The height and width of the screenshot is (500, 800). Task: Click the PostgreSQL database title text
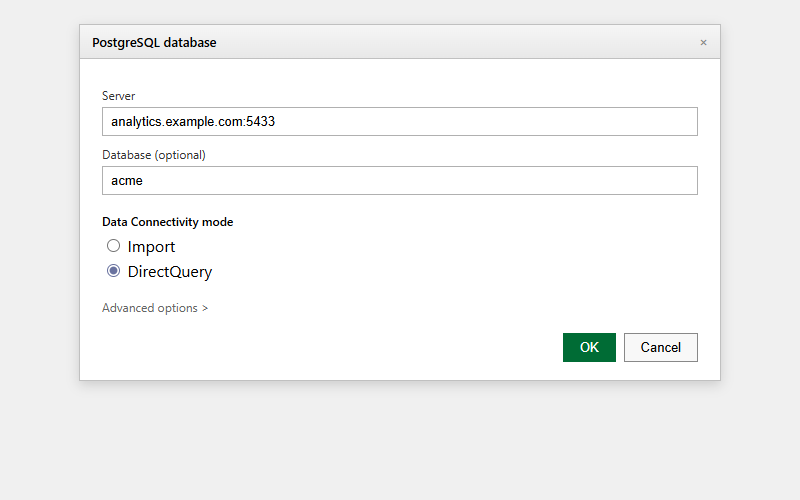[154, 42]
